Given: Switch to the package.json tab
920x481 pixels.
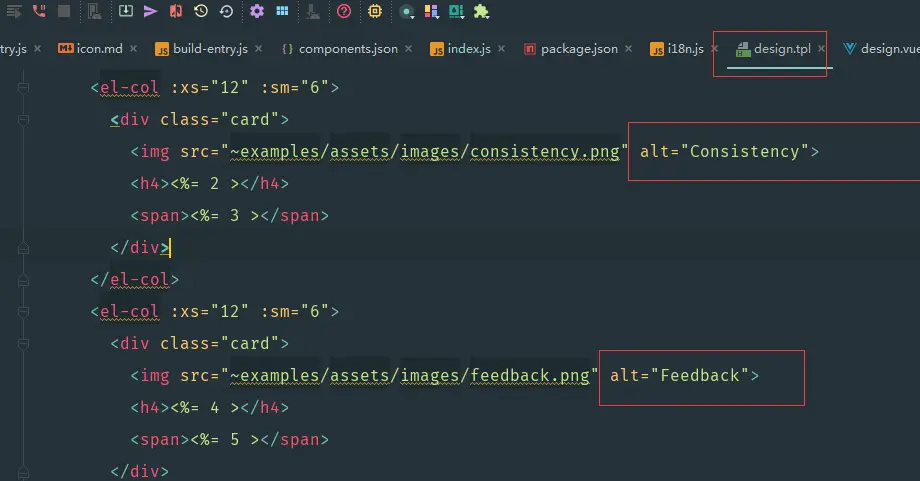Looking at the screenshot, I should (579, 49).
